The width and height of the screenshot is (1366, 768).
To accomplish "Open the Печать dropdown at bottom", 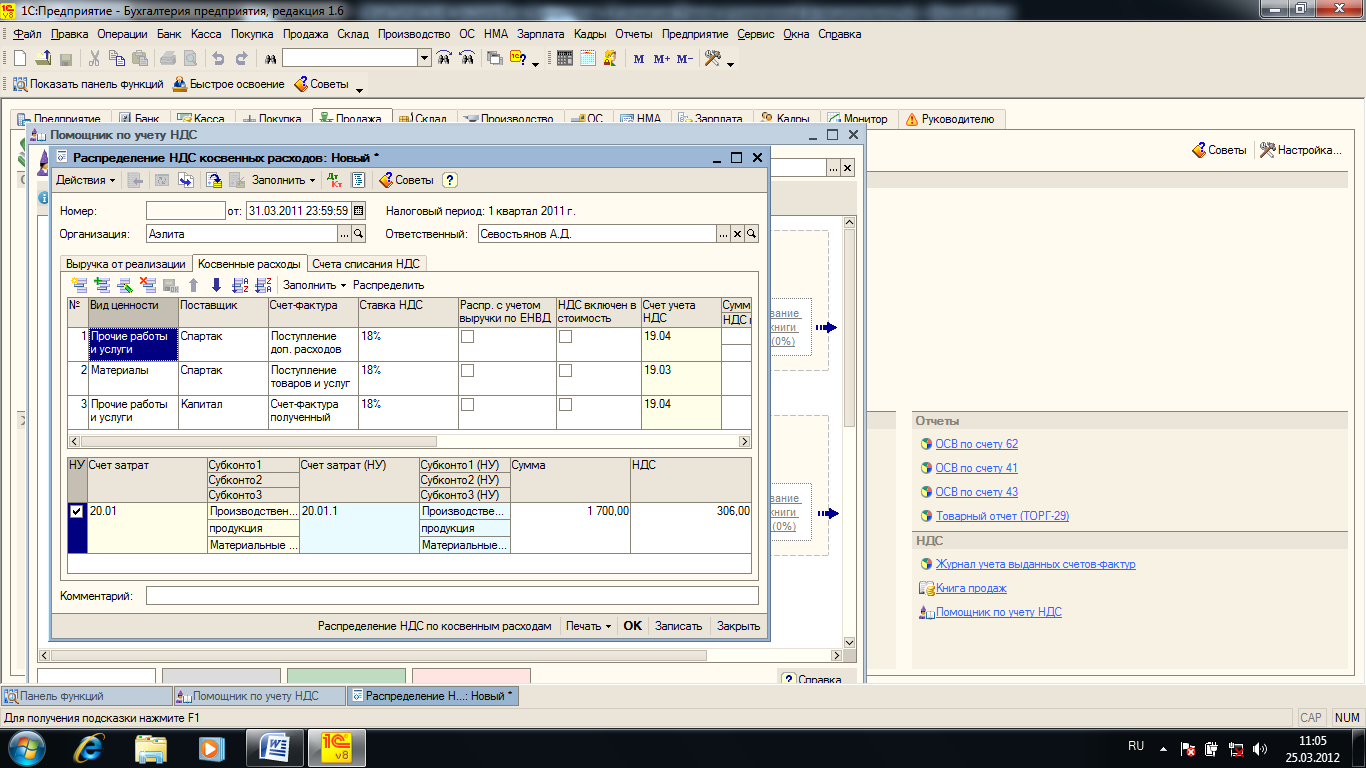I will tap(588, 626).
